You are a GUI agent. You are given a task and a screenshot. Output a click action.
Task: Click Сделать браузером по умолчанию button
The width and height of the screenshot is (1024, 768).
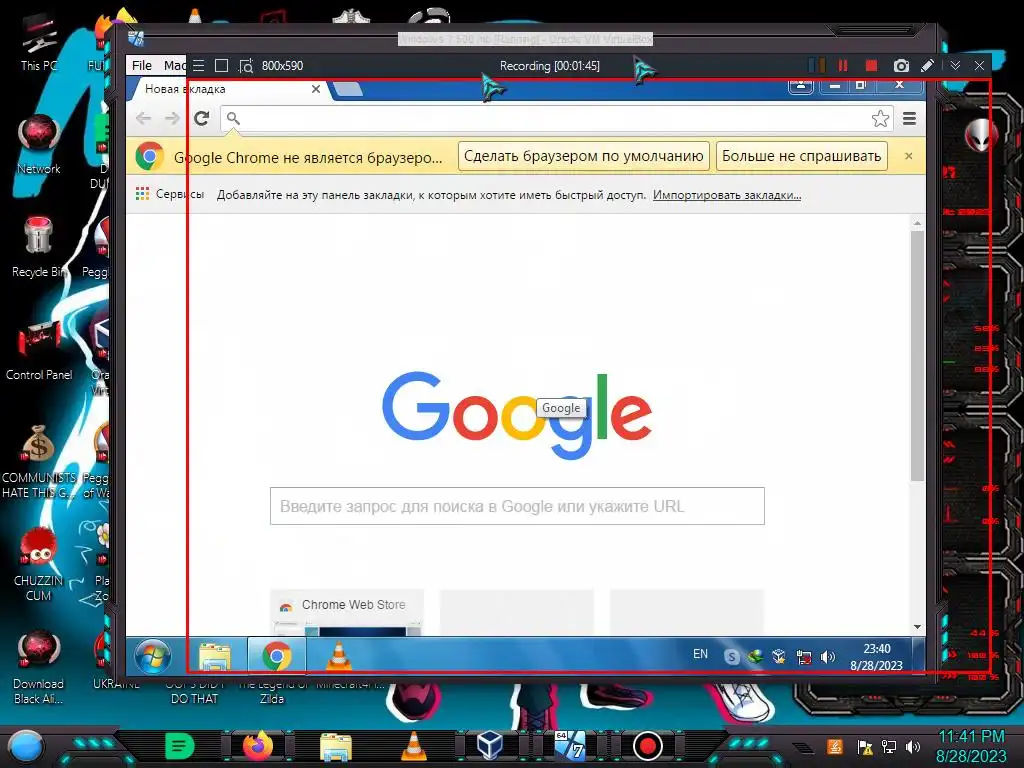pos(583,156)
